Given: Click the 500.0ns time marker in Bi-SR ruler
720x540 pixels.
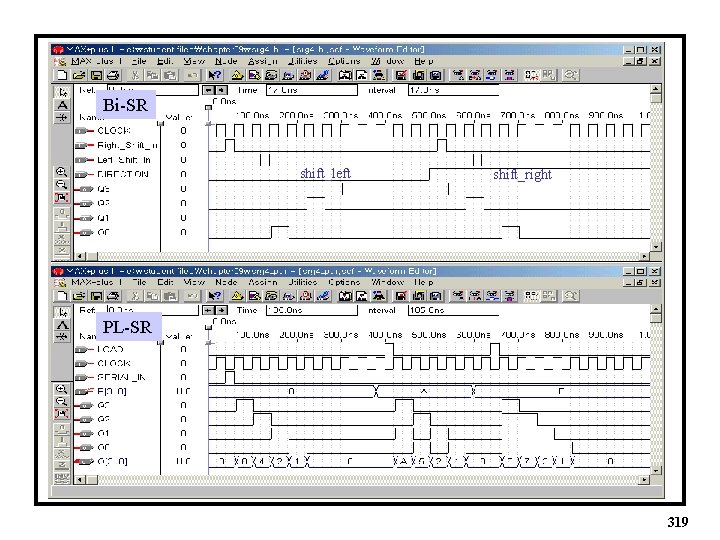Looking at the screenshot, I should (429, 115).
